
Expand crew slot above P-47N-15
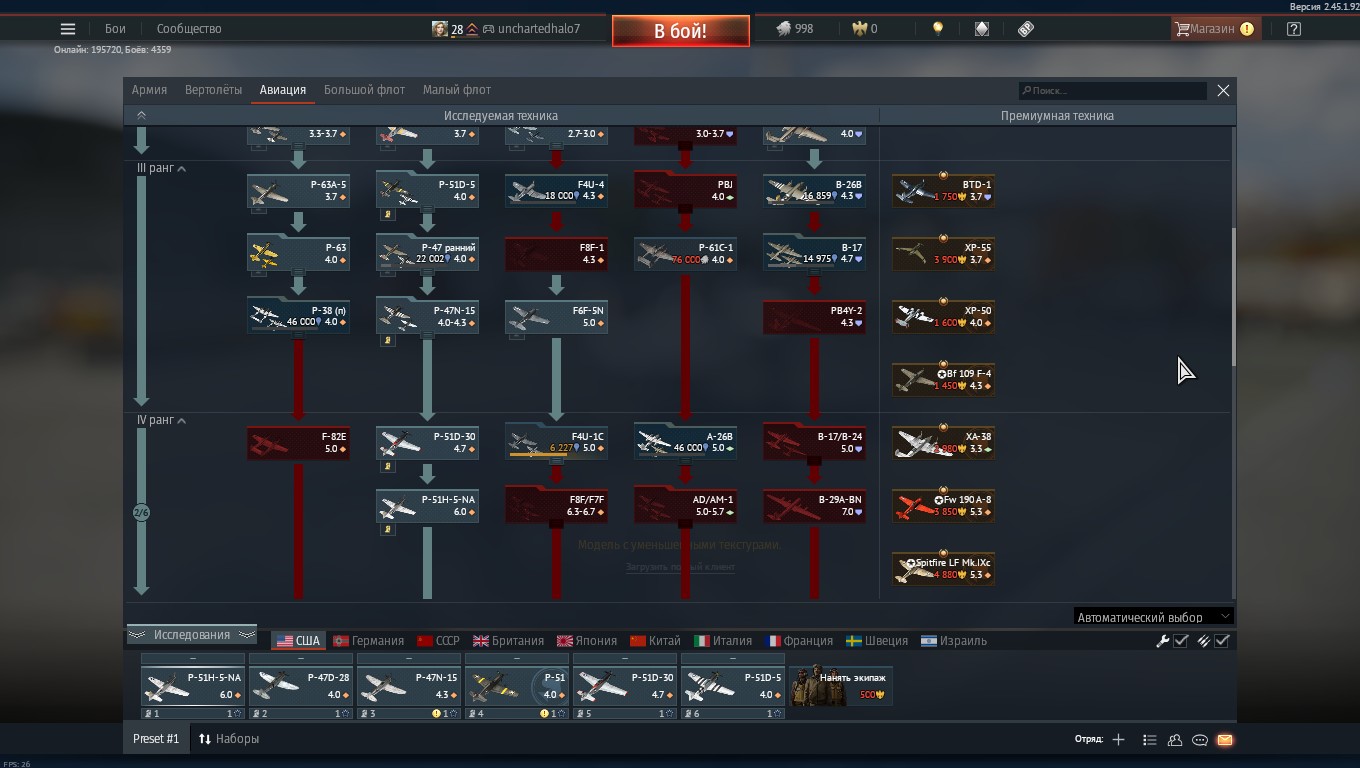click(x=408, y=659)
